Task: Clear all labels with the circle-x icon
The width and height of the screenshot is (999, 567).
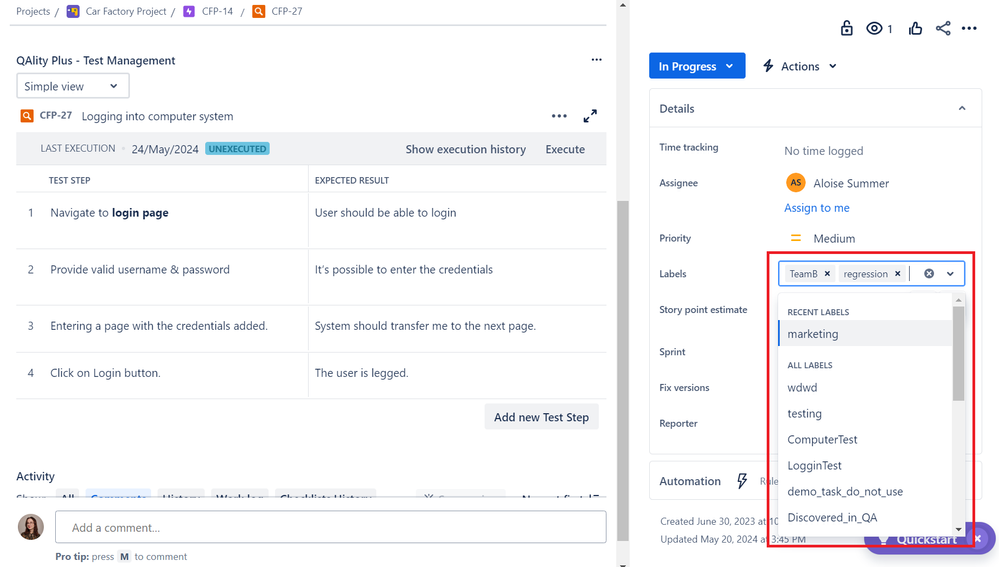Action: pyautogui.click(x=929, y=273)
